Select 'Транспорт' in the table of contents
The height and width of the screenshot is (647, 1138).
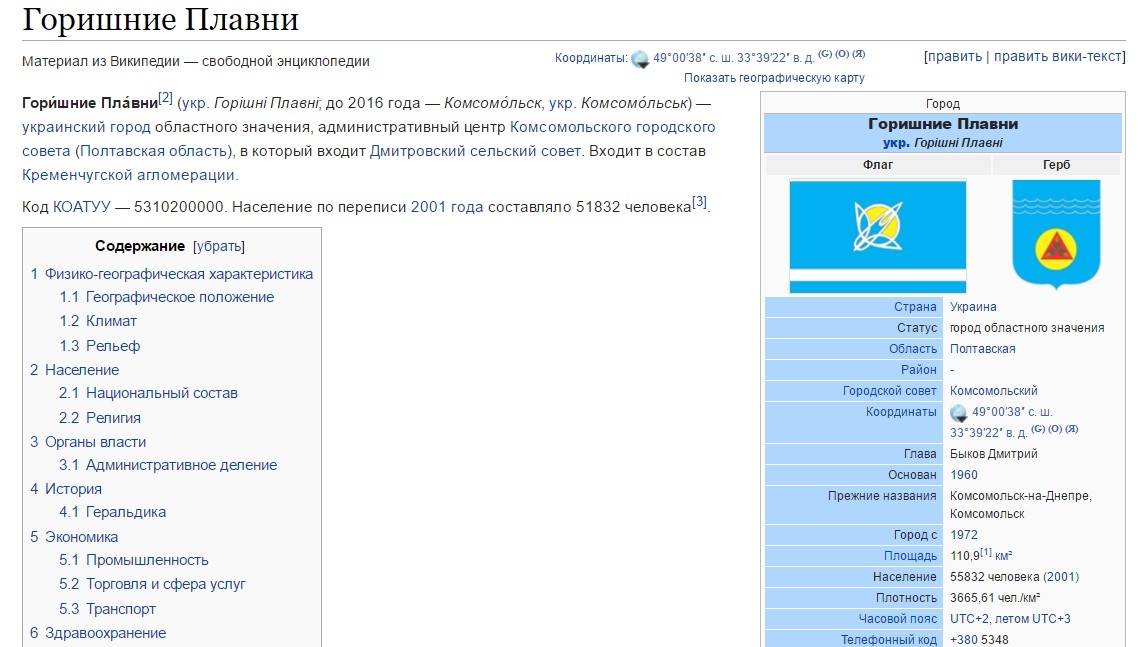coord(120,609)
